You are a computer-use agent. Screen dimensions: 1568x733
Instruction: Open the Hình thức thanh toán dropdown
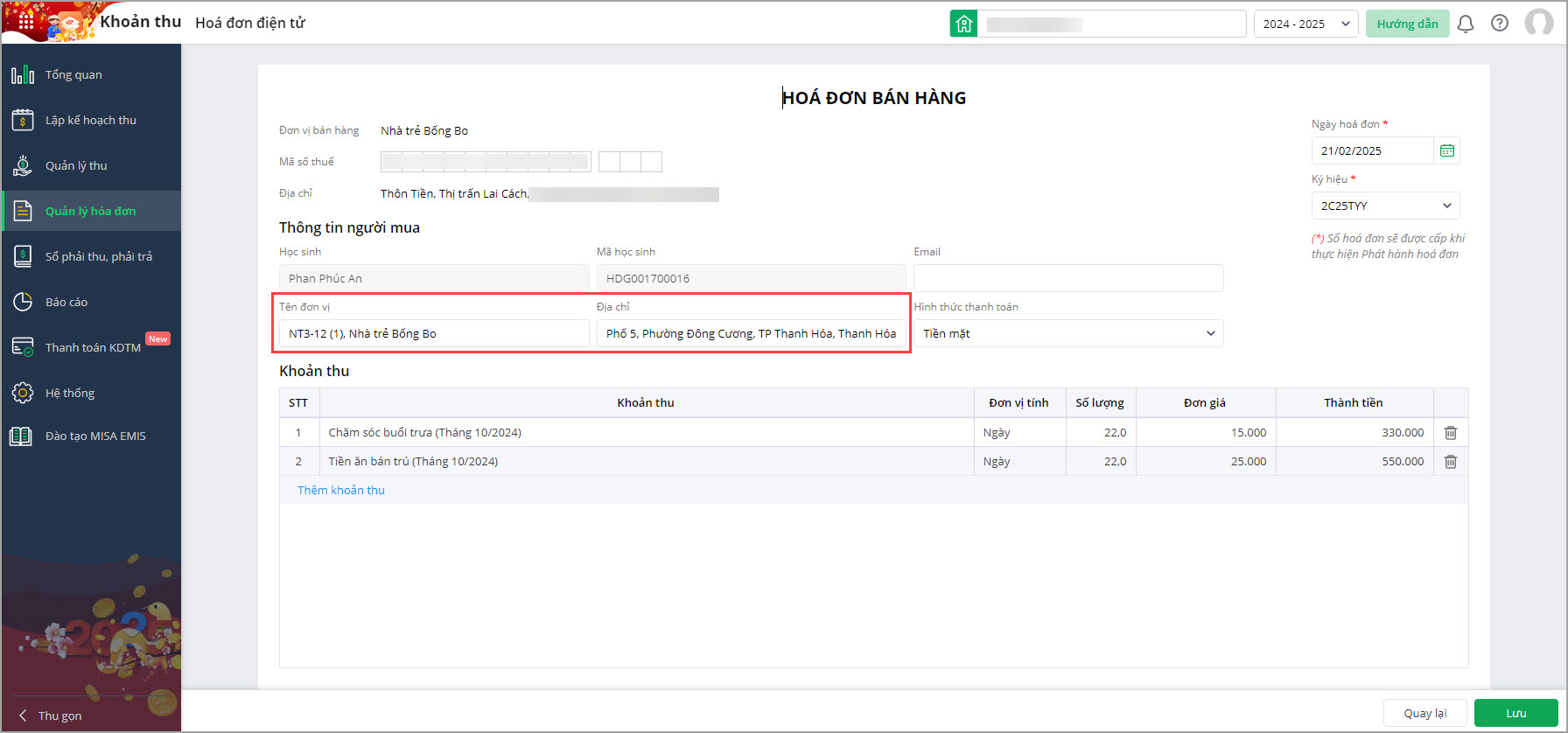pyautogui.click(x=1067, y=333)
